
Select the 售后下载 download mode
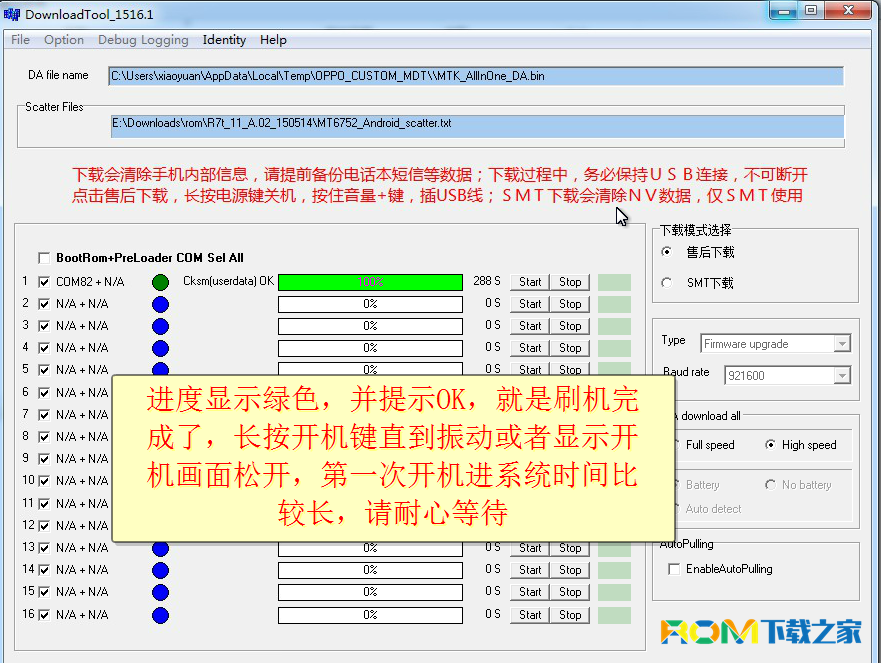pos(666,252)
